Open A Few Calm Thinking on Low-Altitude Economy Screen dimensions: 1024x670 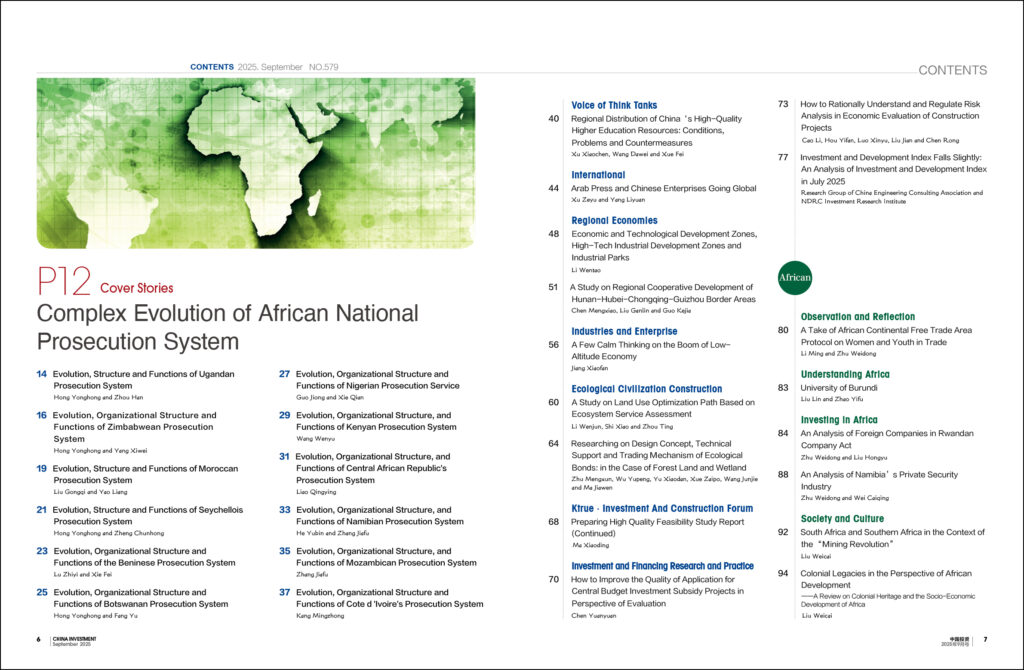pyautogui.click(x=650, y=350)
